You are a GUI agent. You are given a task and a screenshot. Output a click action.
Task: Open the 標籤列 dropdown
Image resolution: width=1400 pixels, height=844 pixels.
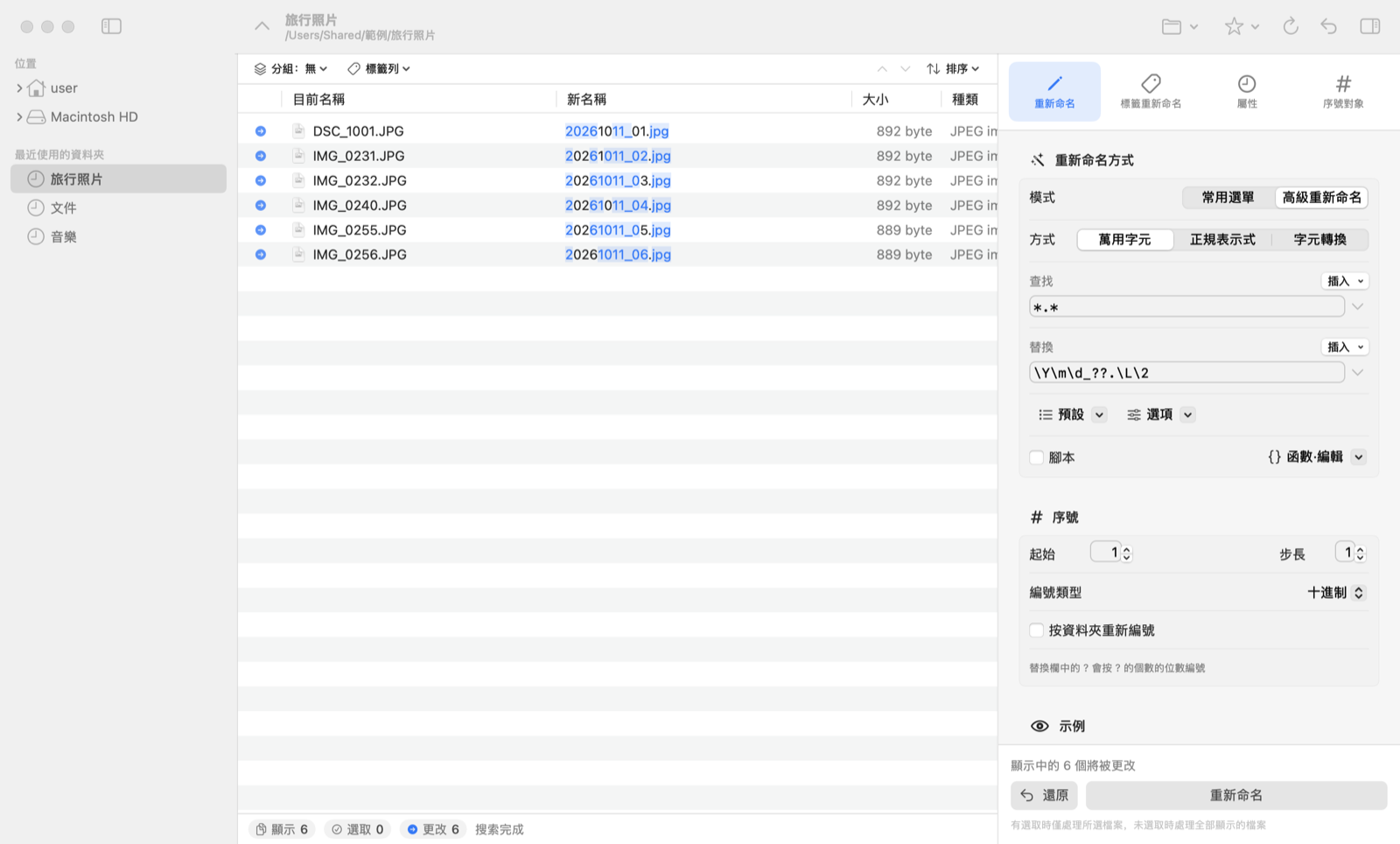tap(379, 68)
